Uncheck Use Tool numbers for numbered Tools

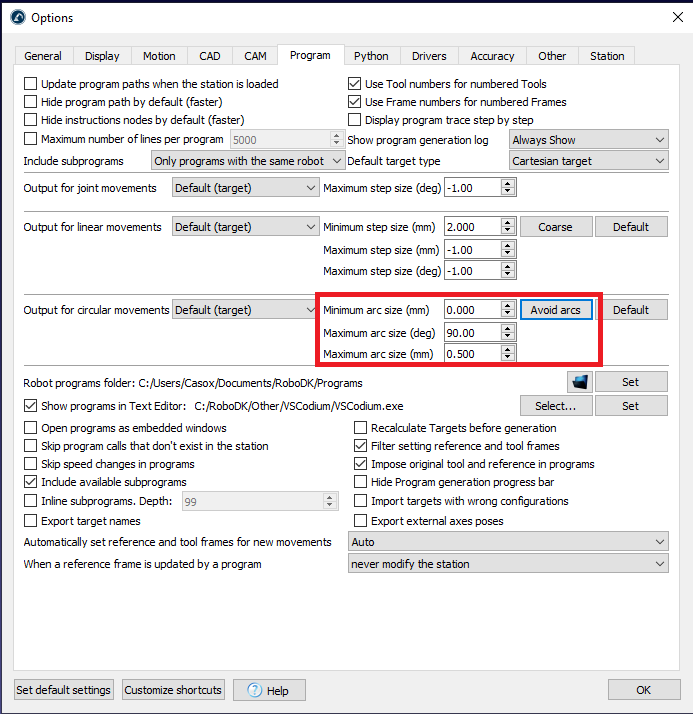354,84
